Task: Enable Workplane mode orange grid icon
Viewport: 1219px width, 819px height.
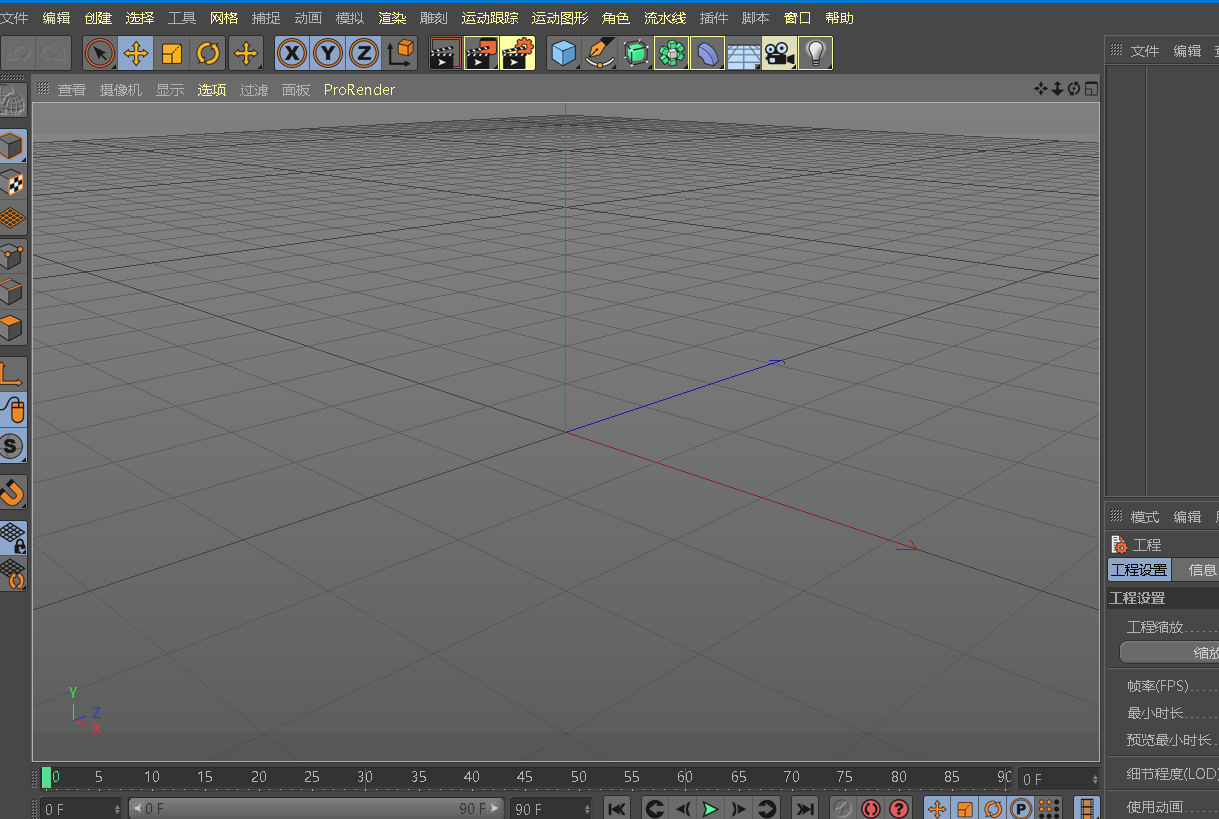Action: (13, 219)
